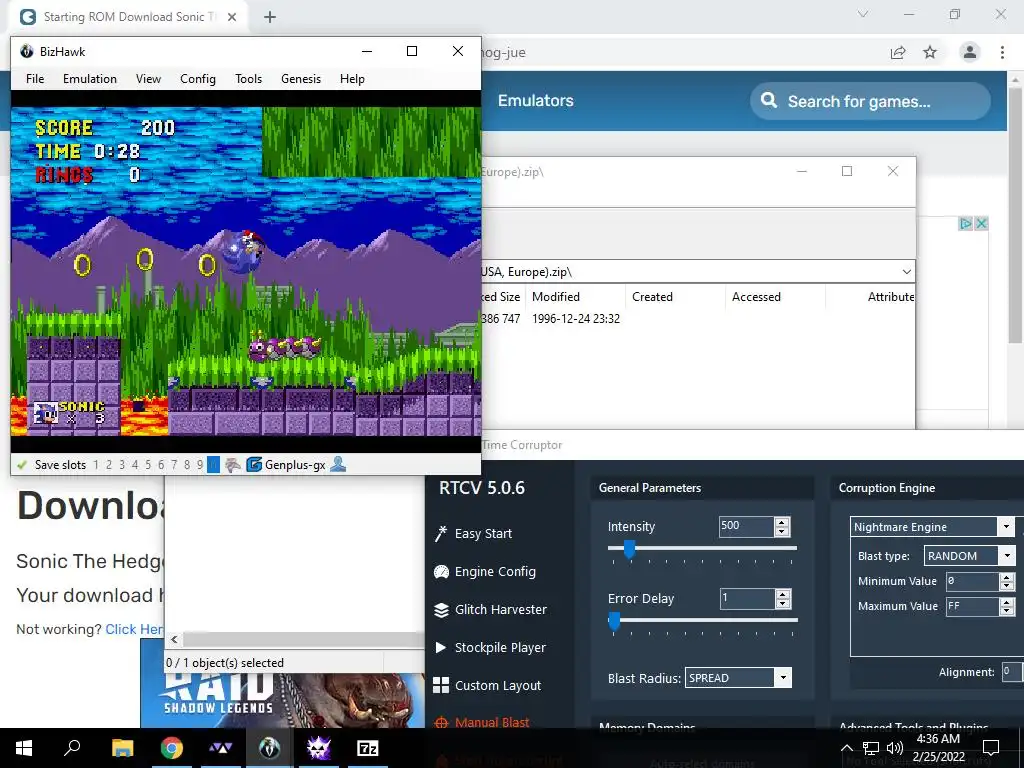1024x768 pixels.
Task: Open Chrome profile avatar icon
Action: pos(970,52)
